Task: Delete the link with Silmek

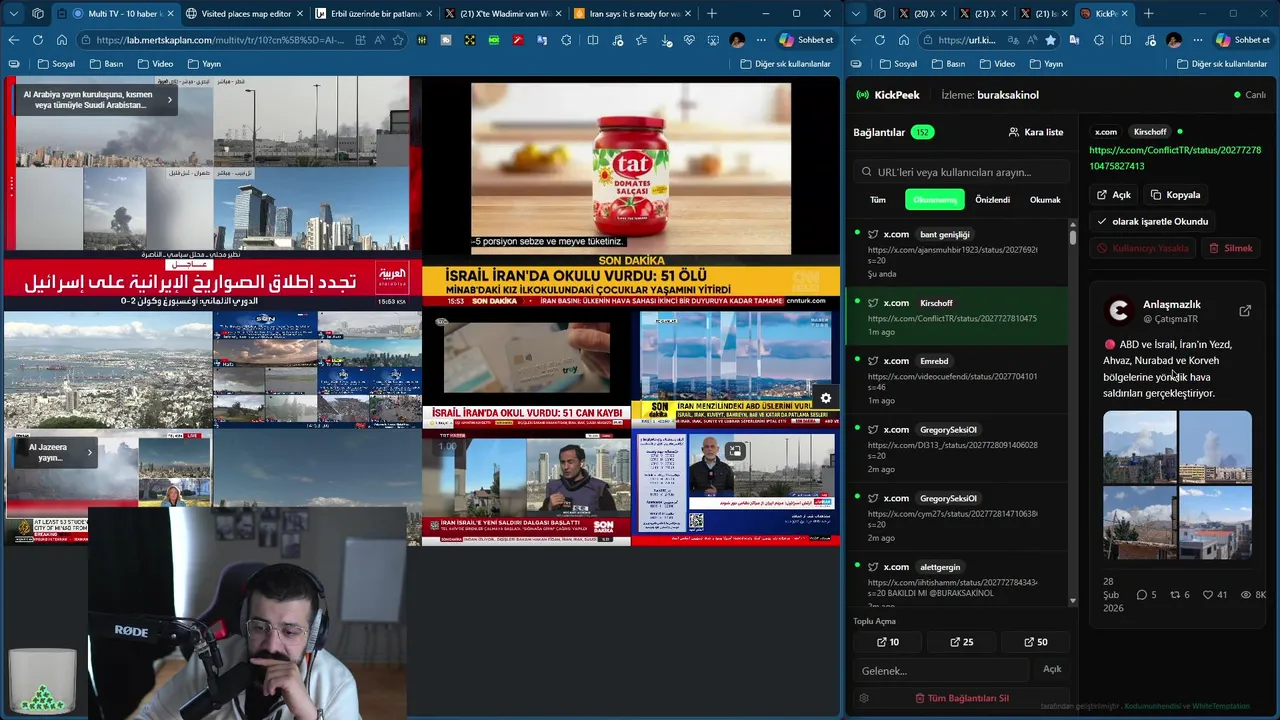Action: (x=1230, y=248)
